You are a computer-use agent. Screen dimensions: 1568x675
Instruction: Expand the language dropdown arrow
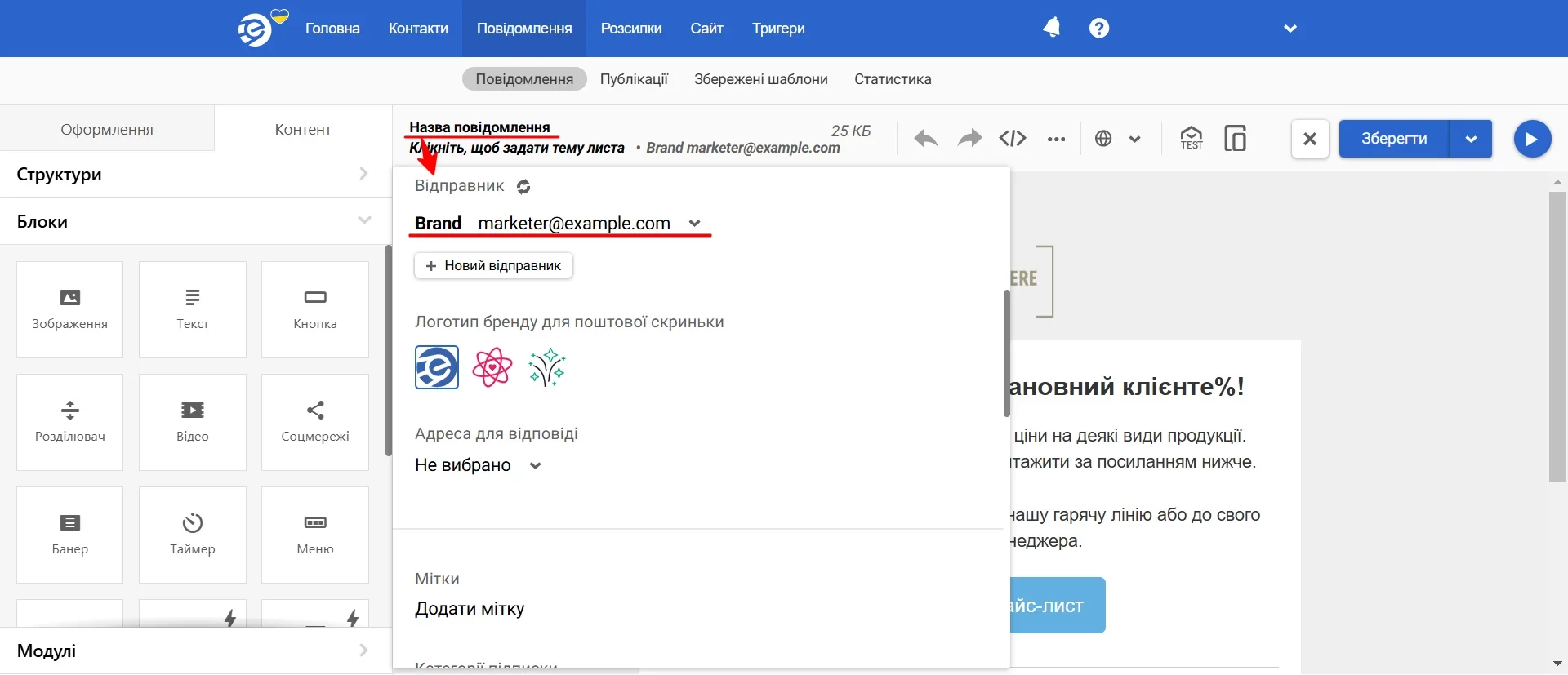coord(1134,139)
